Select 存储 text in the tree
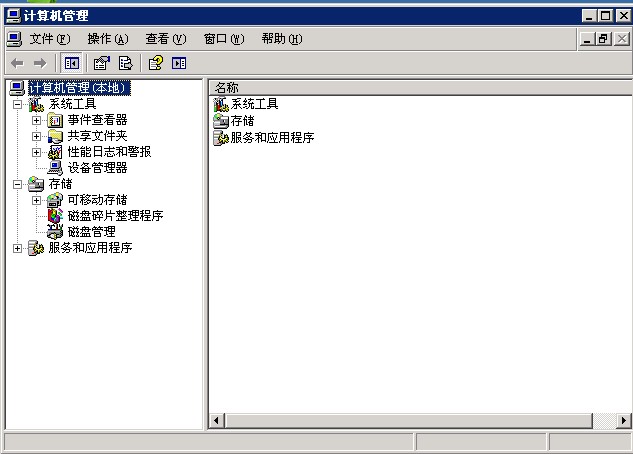Viewport: 633px width, 454px height. click(61, 184)
